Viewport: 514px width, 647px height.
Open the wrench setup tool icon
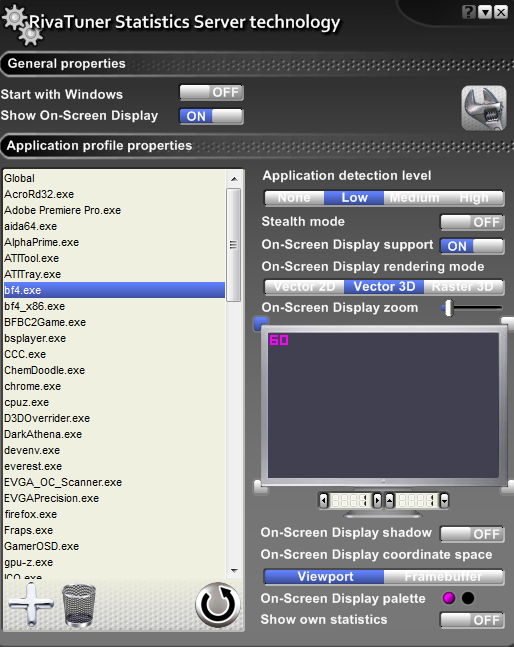coord(483,108)
